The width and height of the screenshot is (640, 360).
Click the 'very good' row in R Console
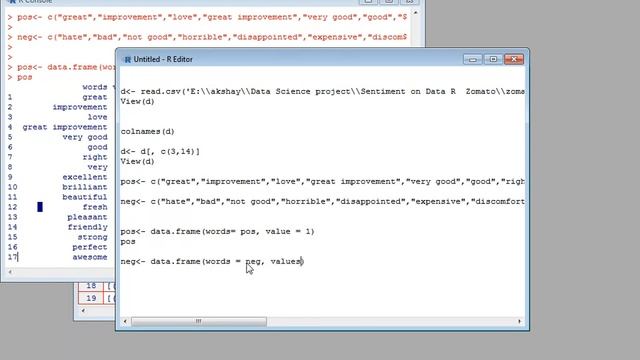58,137
